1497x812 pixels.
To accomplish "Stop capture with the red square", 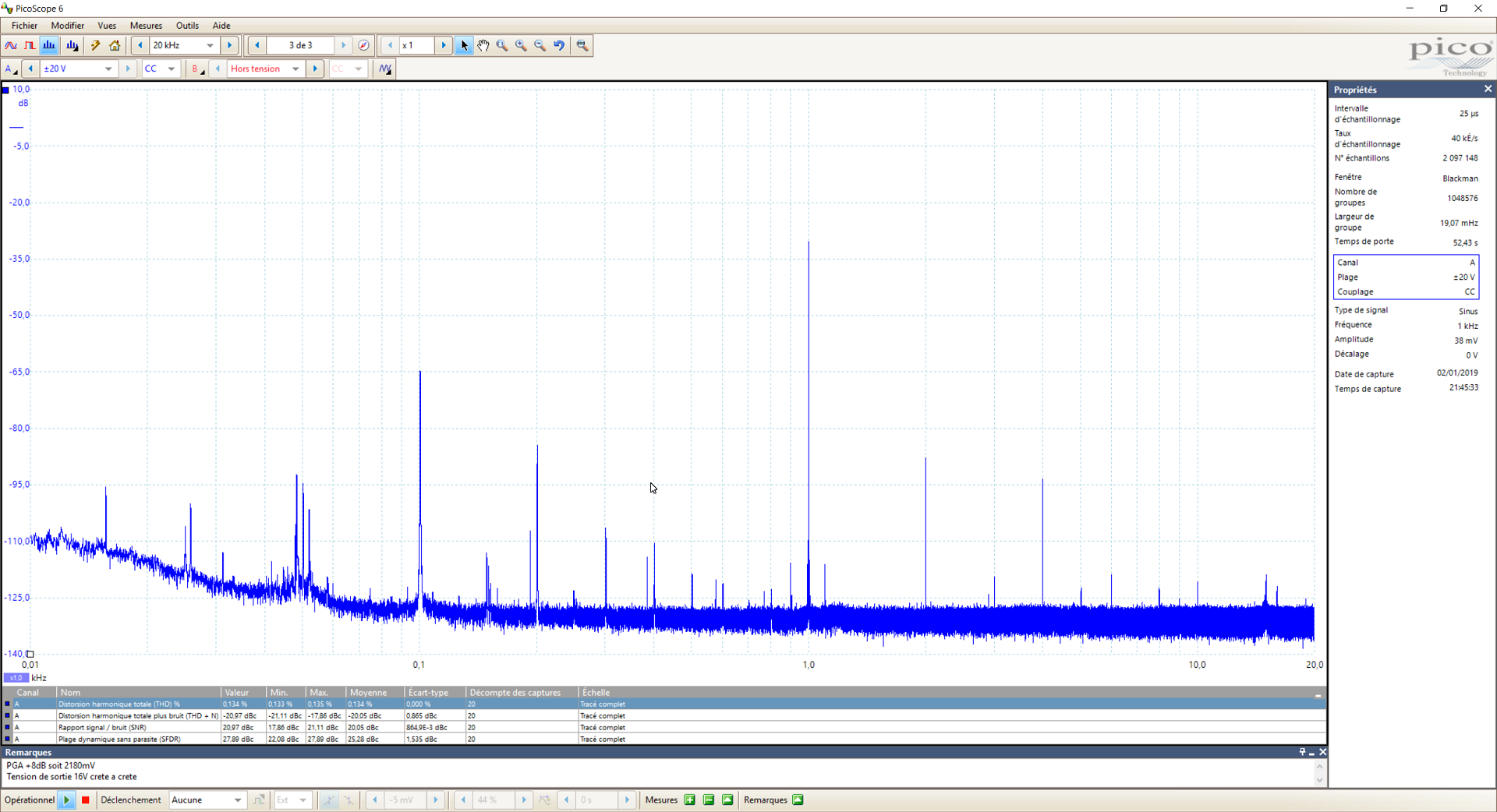I will click(x=86, y=800).
